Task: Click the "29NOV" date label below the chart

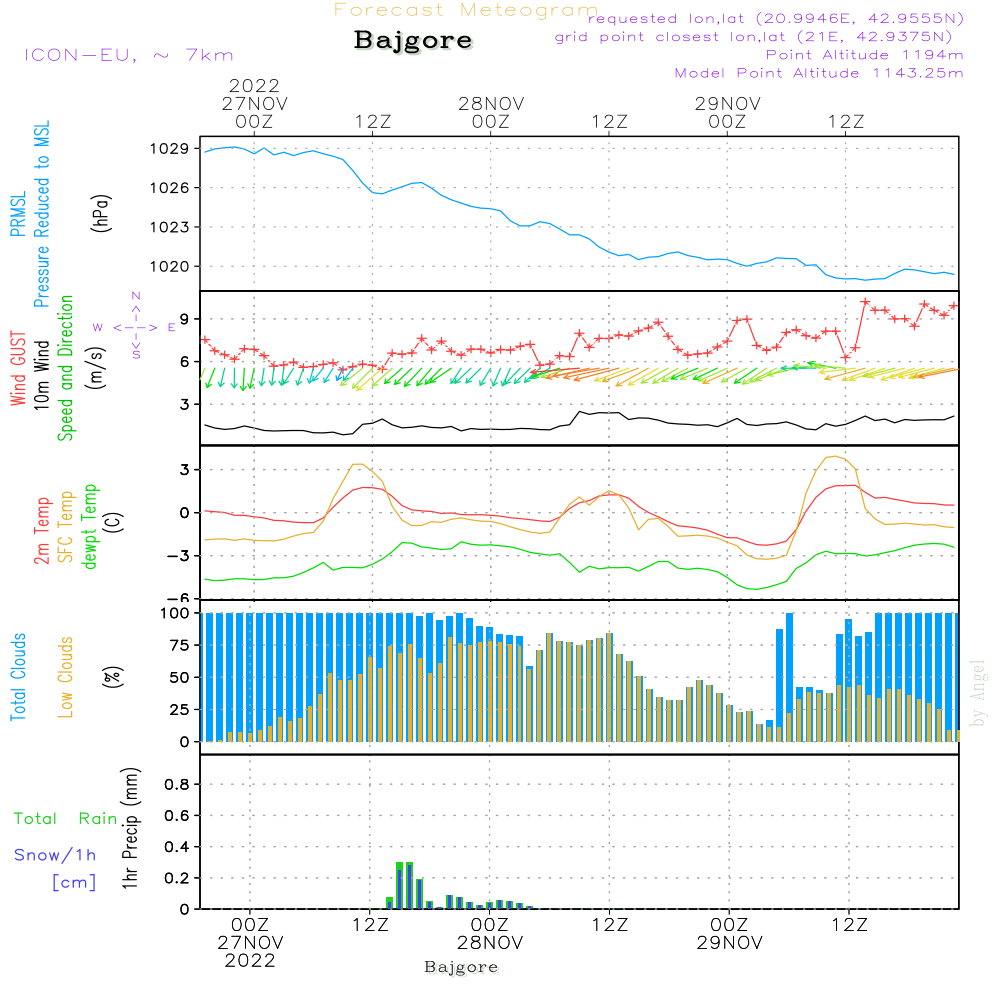Action: [729, 943]
